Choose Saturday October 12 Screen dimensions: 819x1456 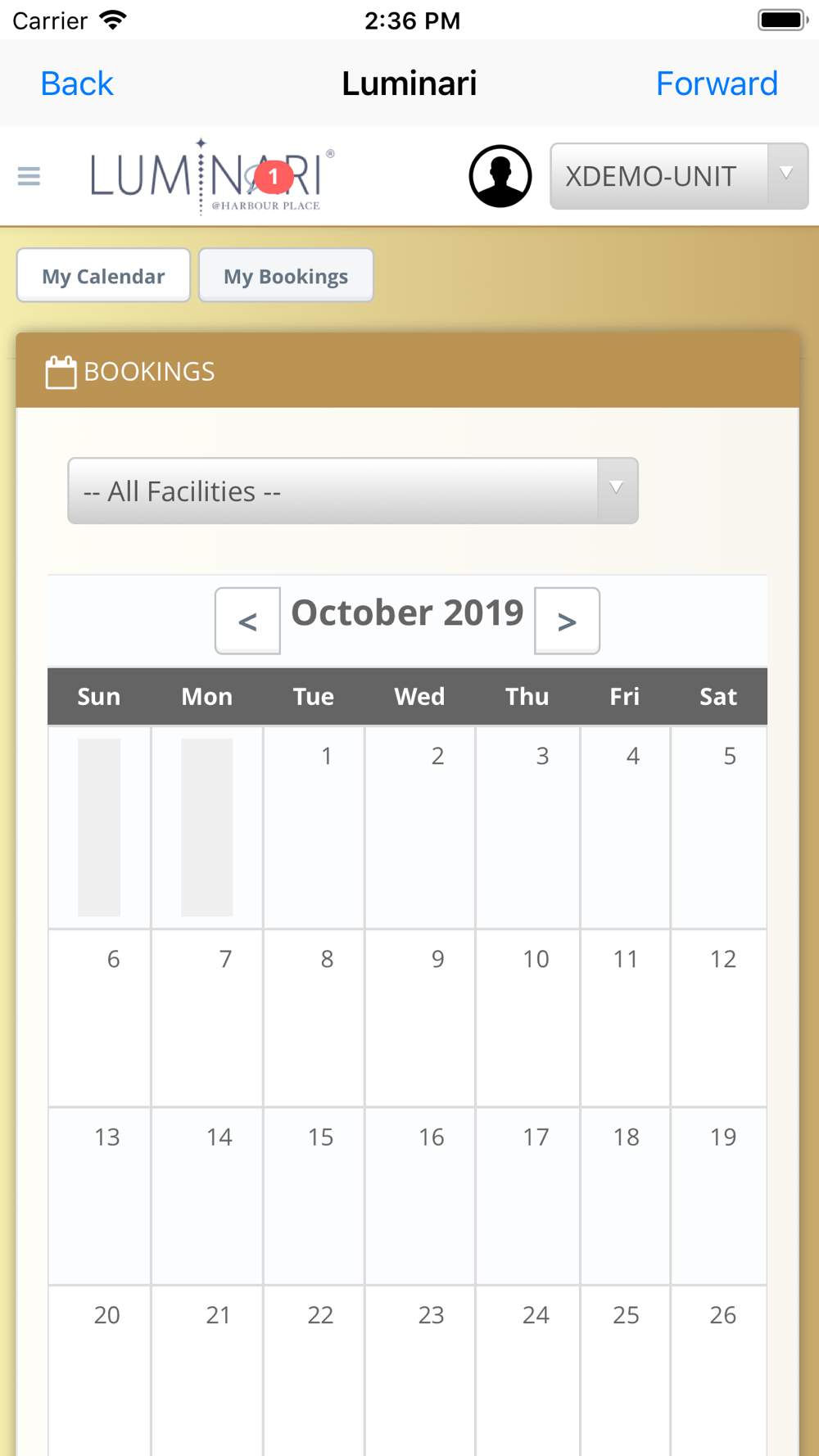coord(719,1017)
